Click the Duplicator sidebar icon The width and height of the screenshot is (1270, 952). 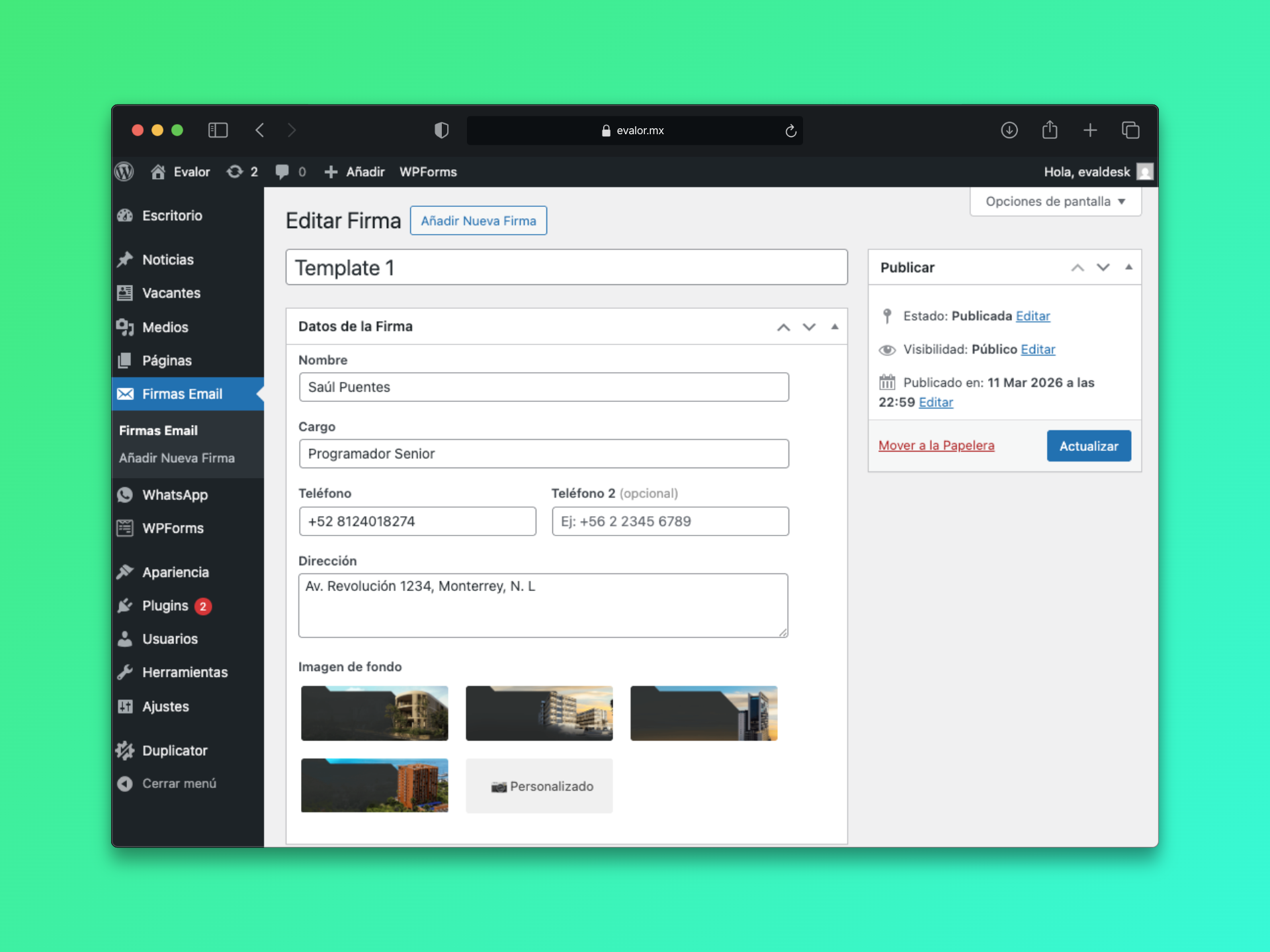pos(126,750)
